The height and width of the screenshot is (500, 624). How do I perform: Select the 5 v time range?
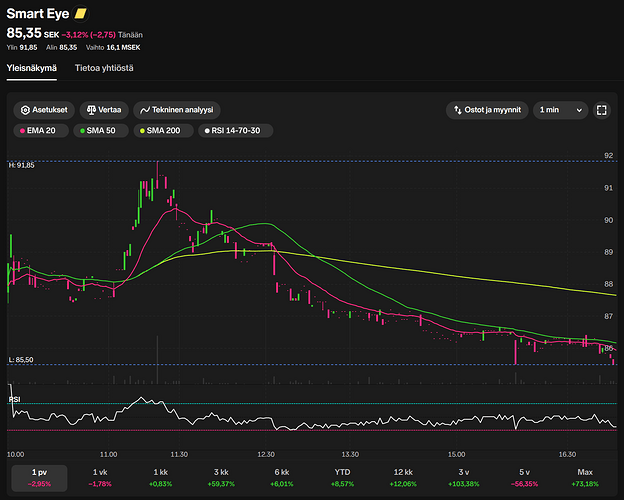pyautogui.click(x=524, y=478)
